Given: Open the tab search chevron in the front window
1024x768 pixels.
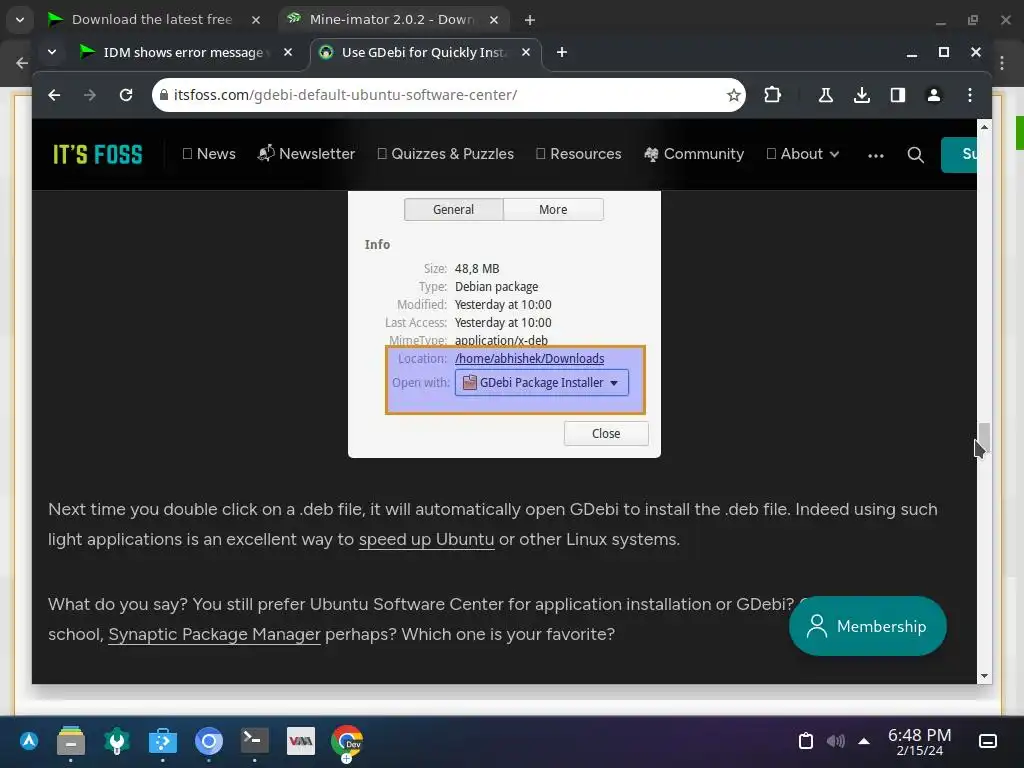Looking at the screenshot, I should [52, 52].
